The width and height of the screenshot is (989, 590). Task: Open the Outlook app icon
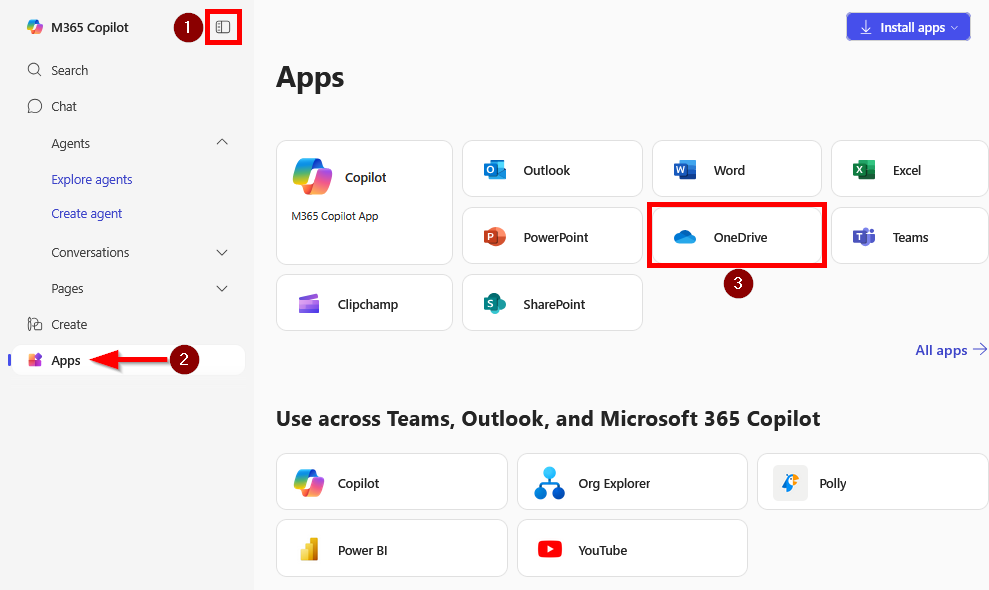point(552,168)
